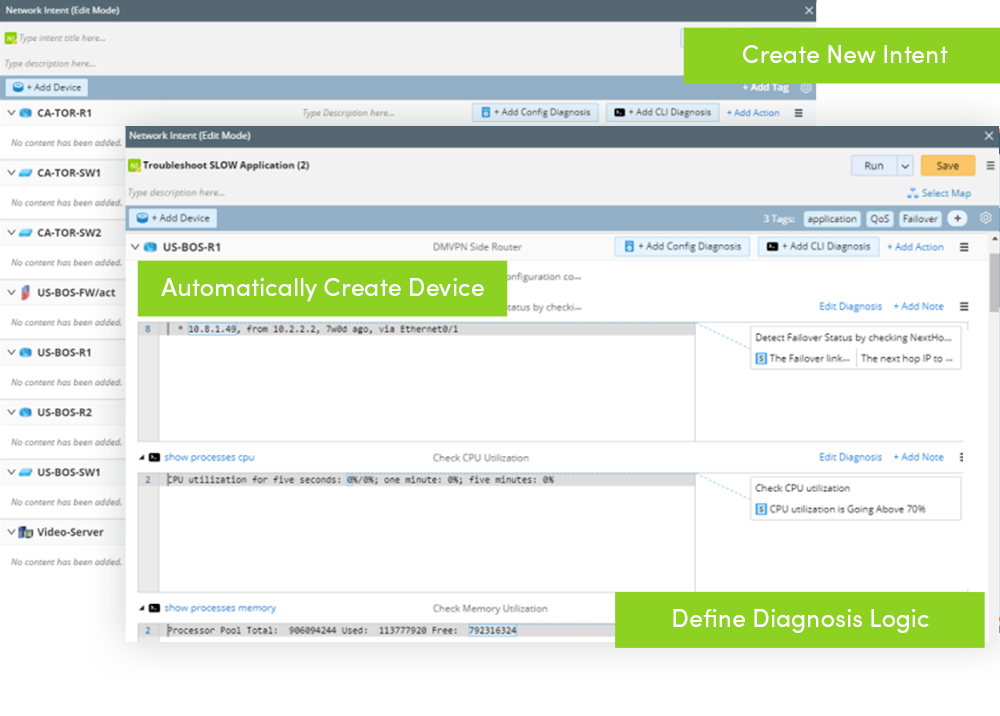Open the Run button dropdown arrow
Image resolution: width=1000 pixels, height=716 pixels.
905,166
